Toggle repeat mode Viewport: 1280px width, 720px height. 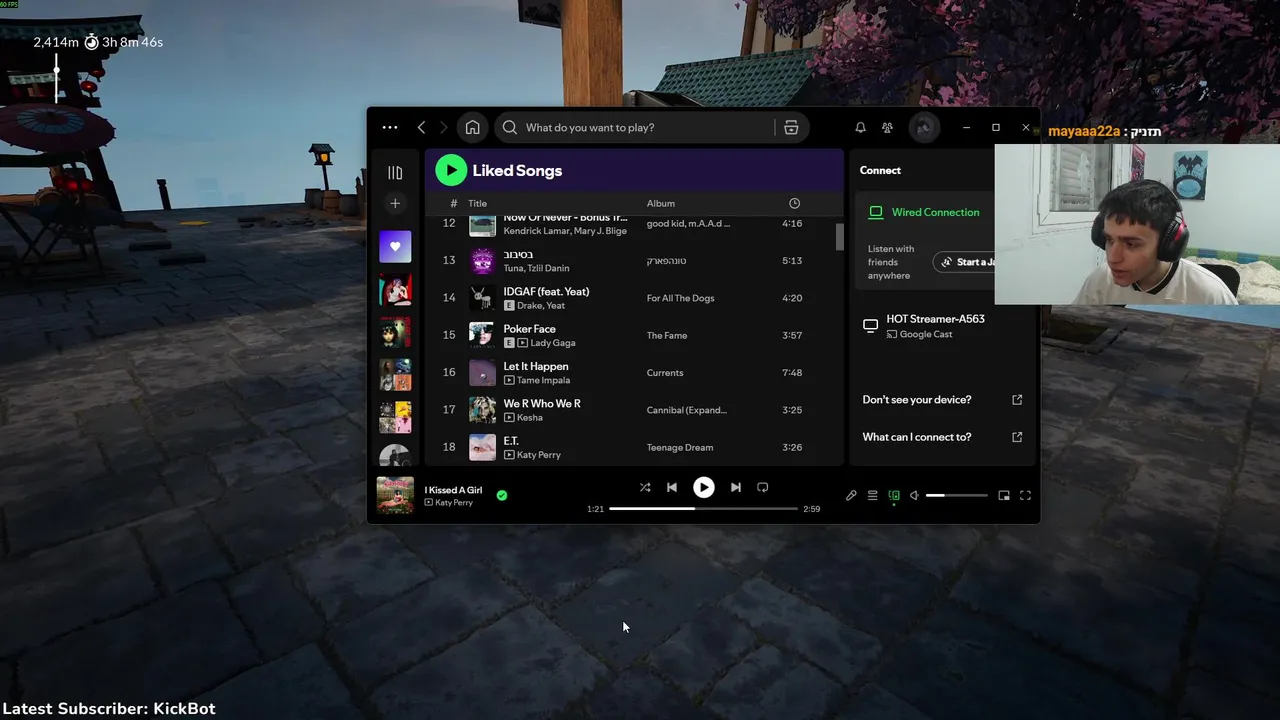(x=763, y=487)
